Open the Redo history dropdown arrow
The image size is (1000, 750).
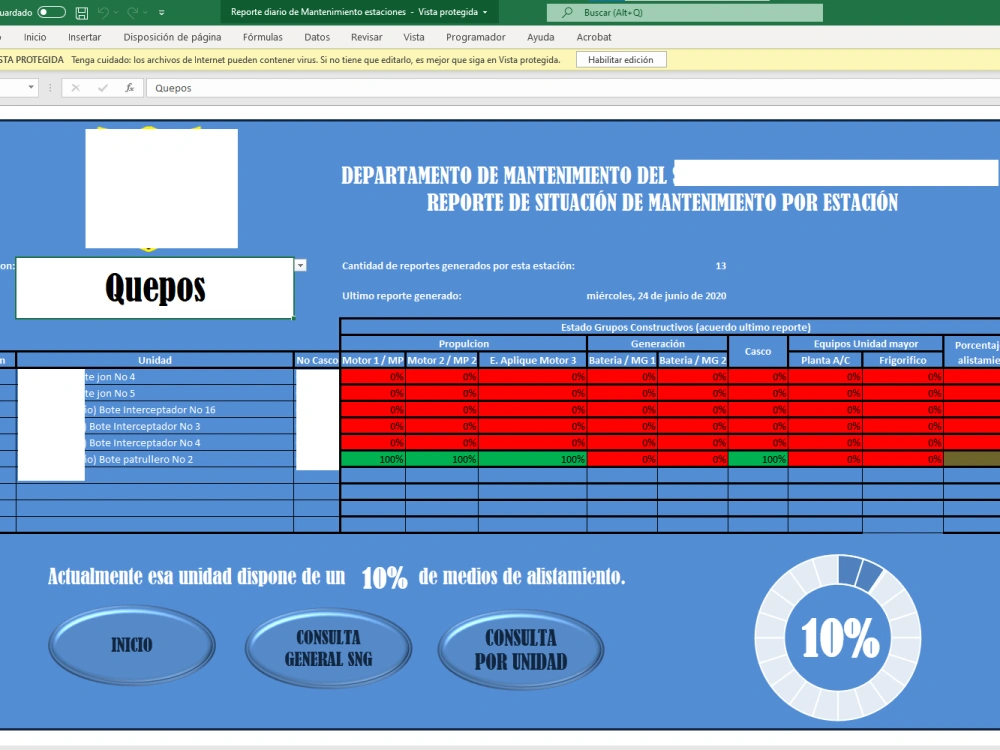coord(145,12)
